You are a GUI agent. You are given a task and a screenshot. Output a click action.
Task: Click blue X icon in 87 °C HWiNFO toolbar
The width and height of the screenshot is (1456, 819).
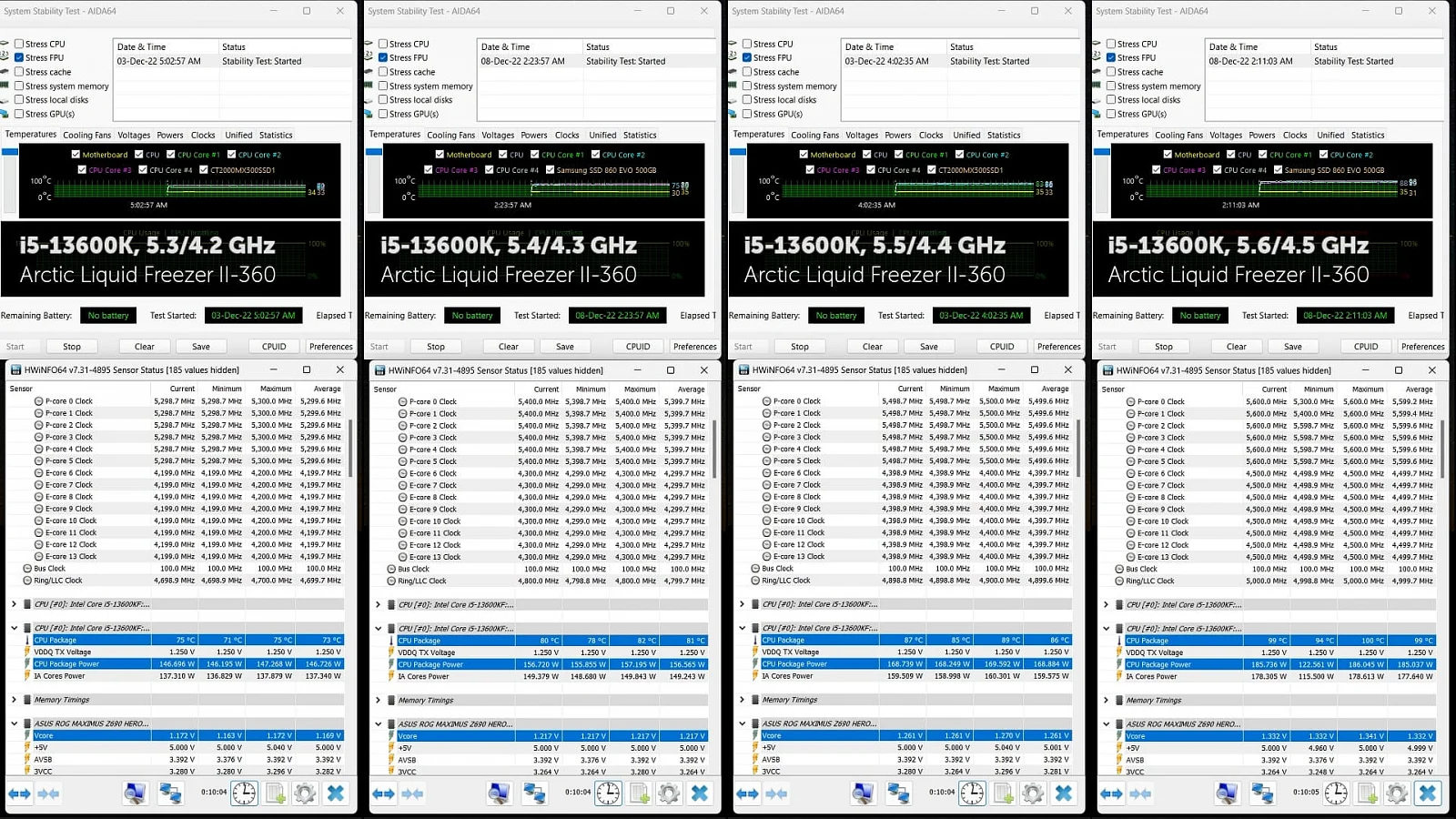click(x=1064, y=794)
